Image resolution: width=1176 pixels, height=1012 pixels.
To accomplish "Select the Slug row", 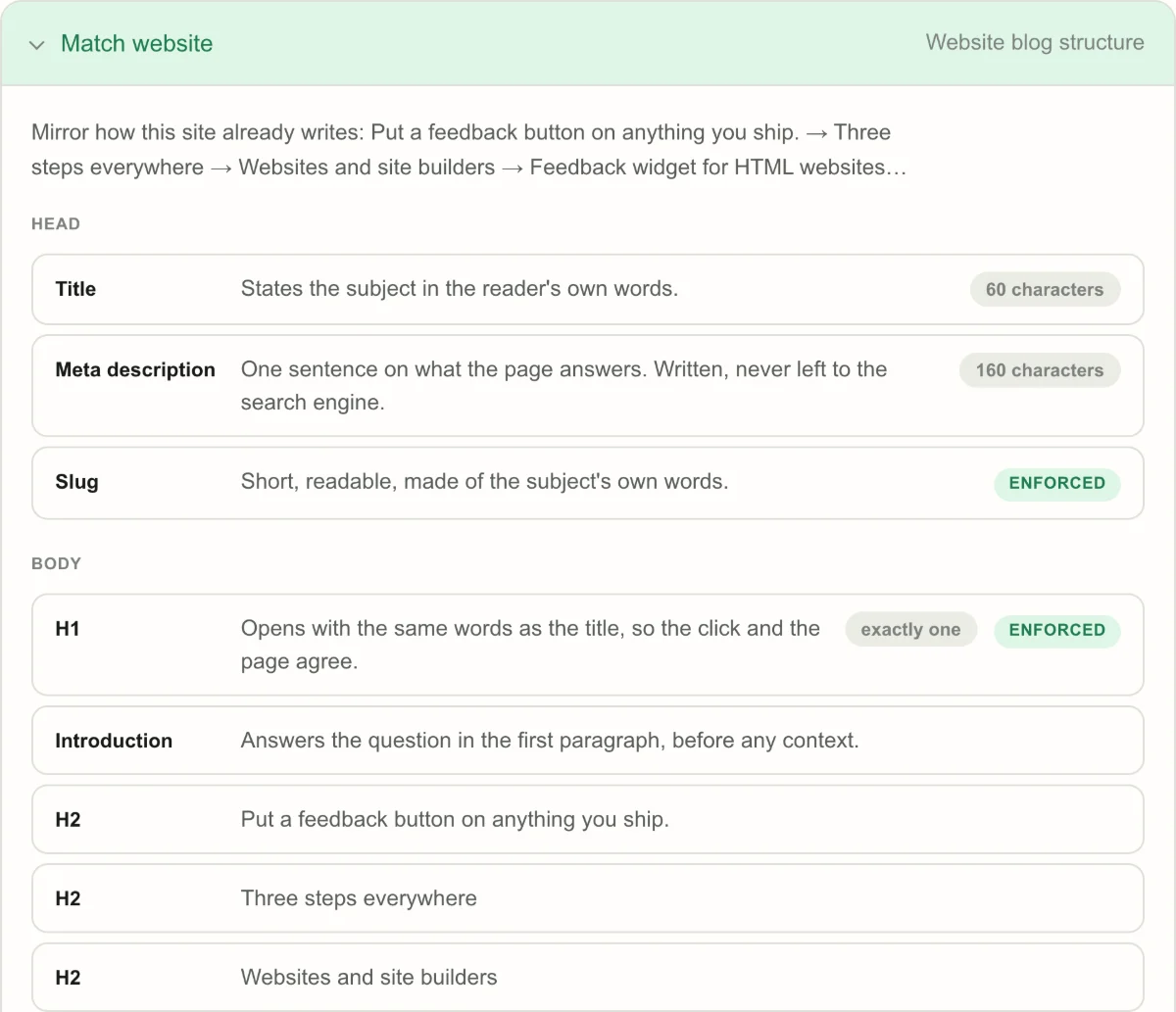I will [588, 482].
